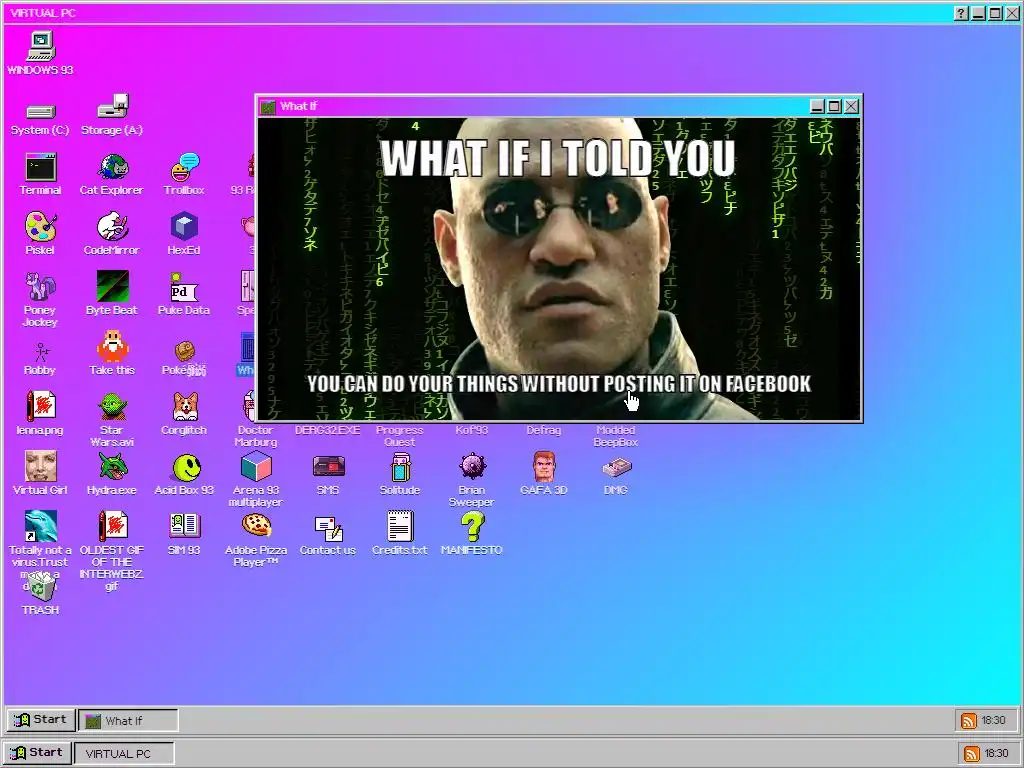Launch the Solitude game icon
Image resolution: width=1024 pixels, height=768 pixels.
coord(400,466)
